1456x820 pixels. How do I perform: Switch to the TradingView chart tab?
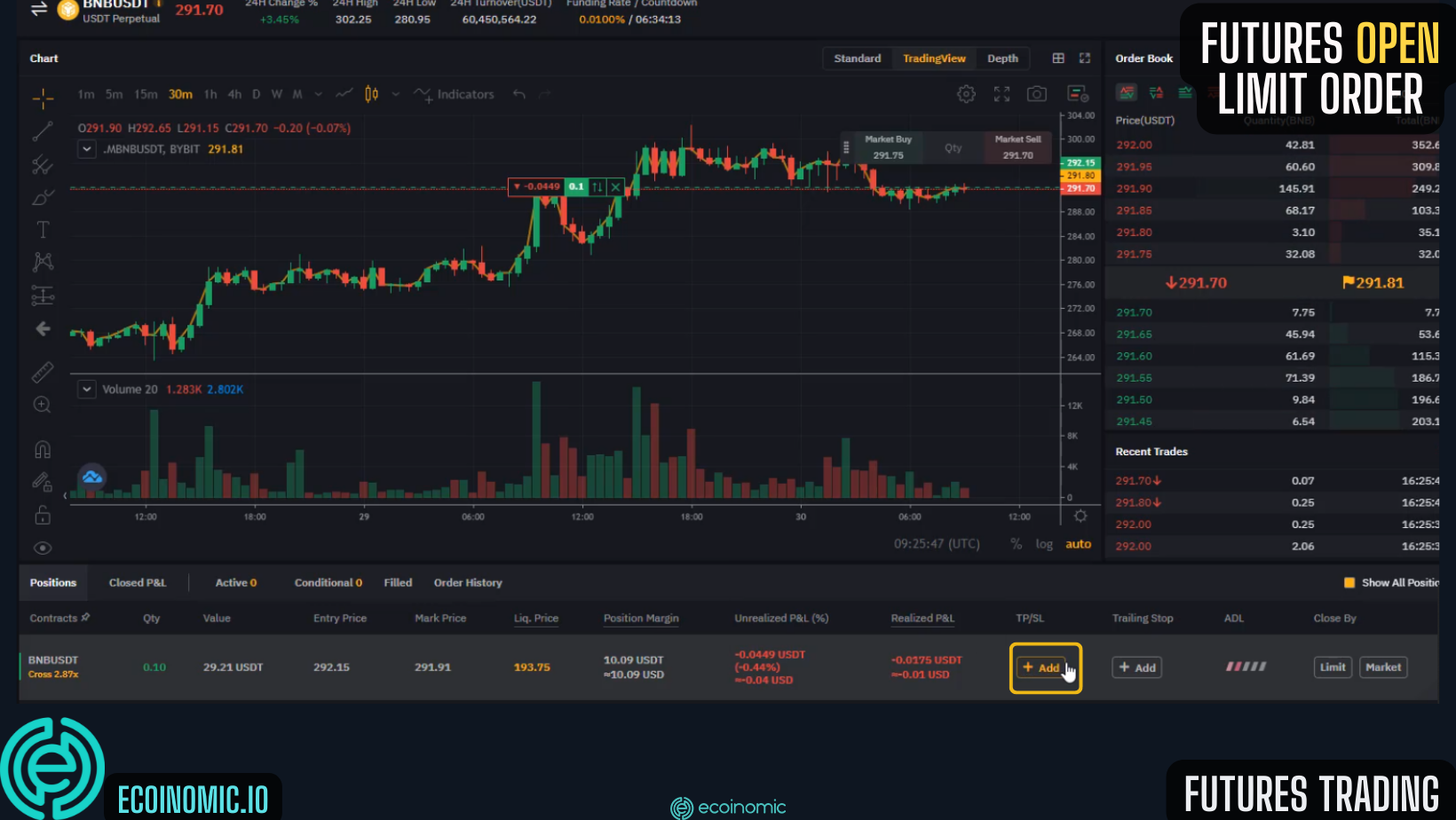[934, 59]
